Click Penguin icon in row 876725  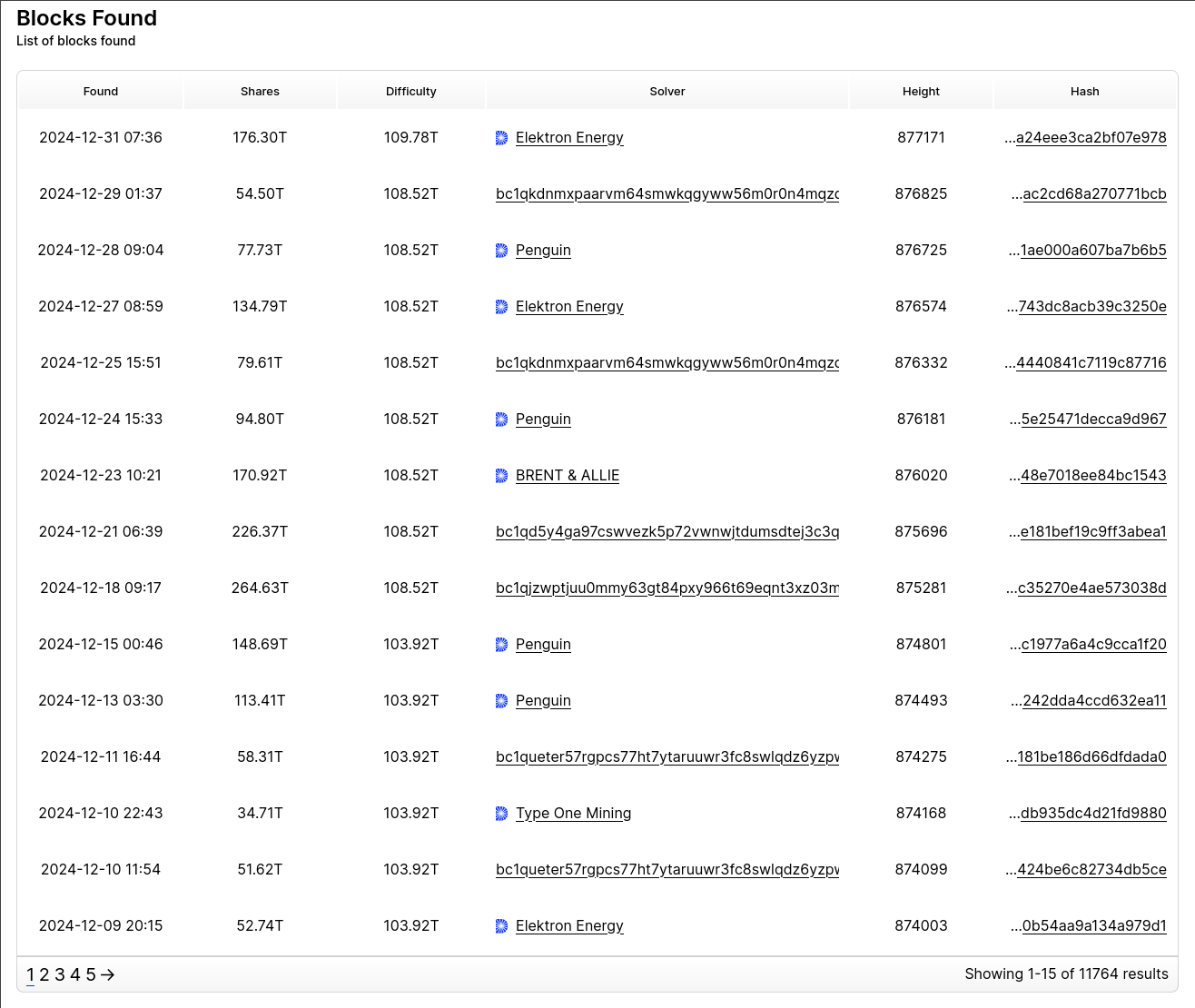click(501, 251)
